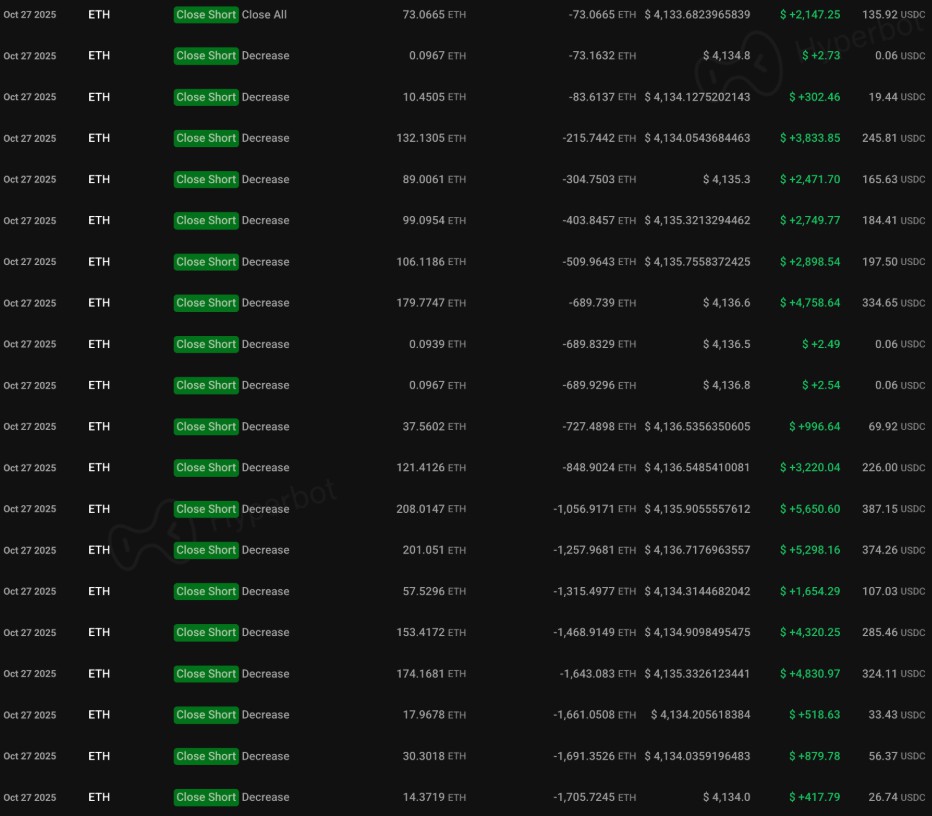
Task: Click the Close Short badge in the 201.051 ETH row
Action: coord(206,550)
